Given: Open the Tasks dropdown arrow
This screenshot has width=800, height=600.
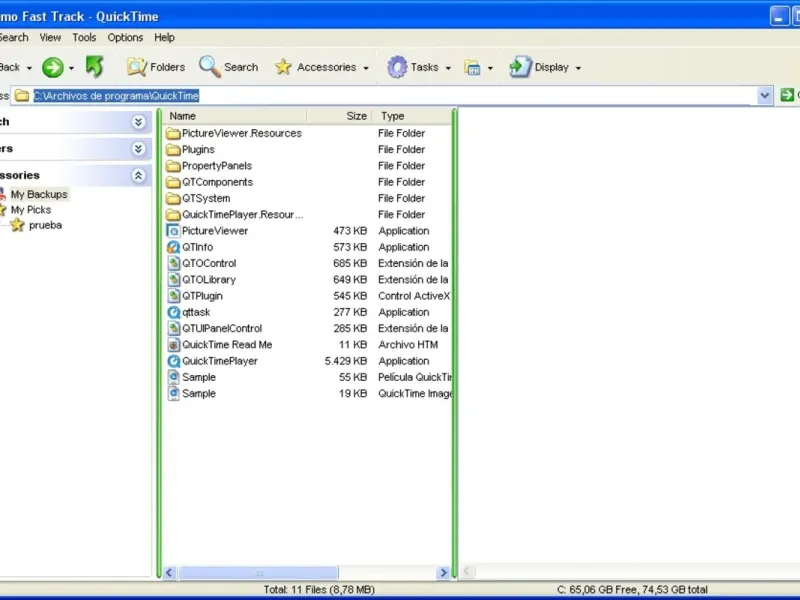Looking at the screenshot, I should point(448,68).
